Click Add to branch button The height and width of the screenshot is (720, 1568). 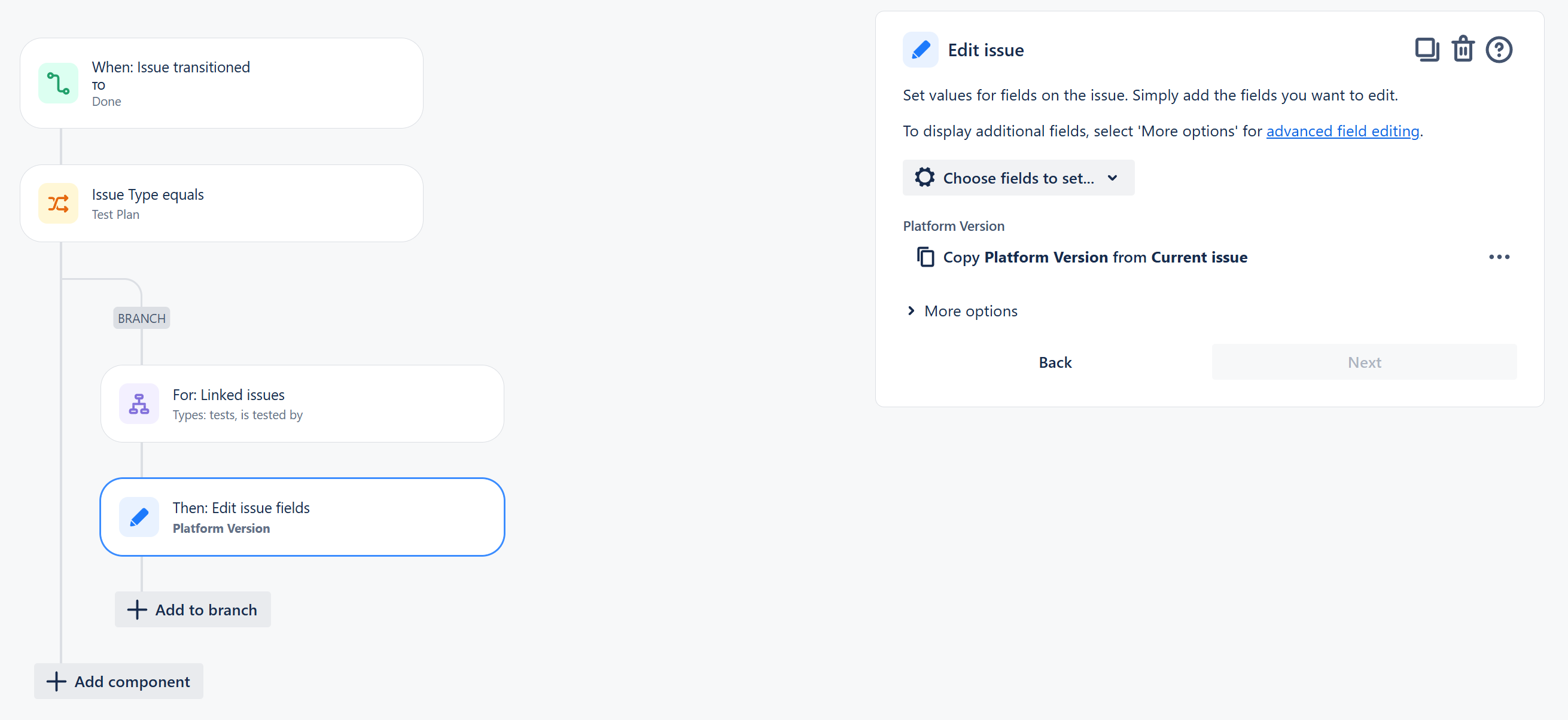pos(193,609)
